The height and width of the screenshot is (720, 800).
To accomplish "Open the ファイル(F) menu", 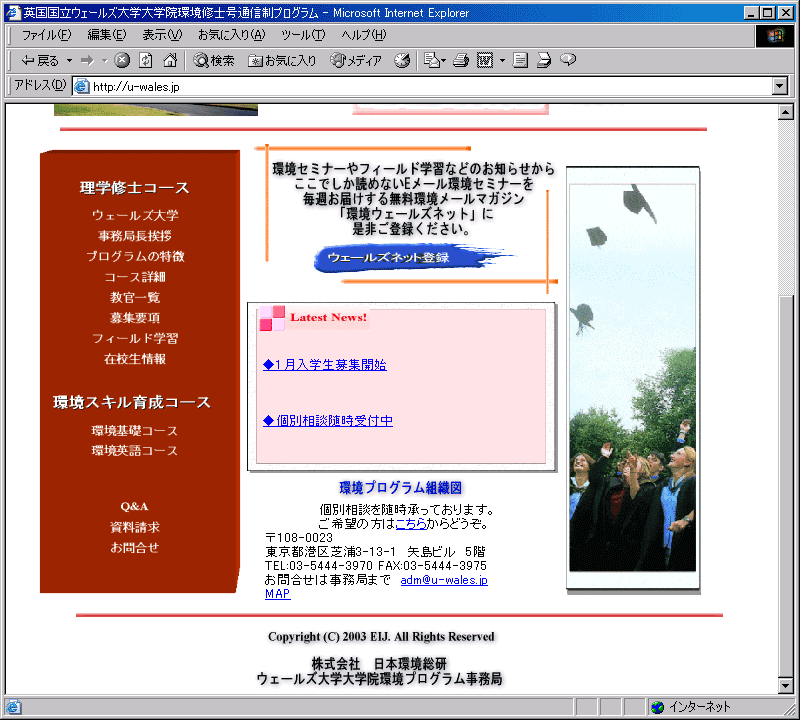I will (x=46, y=35).
